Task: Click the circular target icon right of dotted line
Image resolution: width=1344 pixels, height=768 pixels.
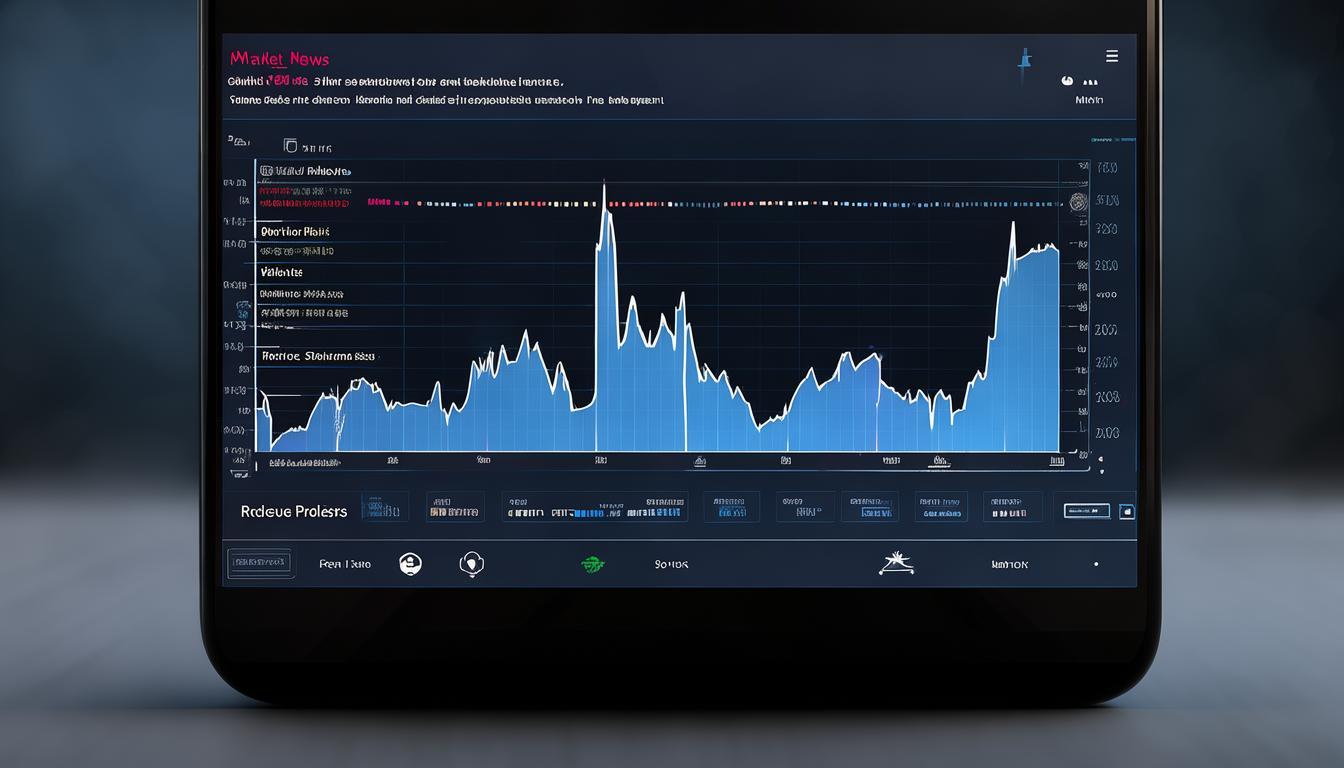Action: click(1078, 202)
